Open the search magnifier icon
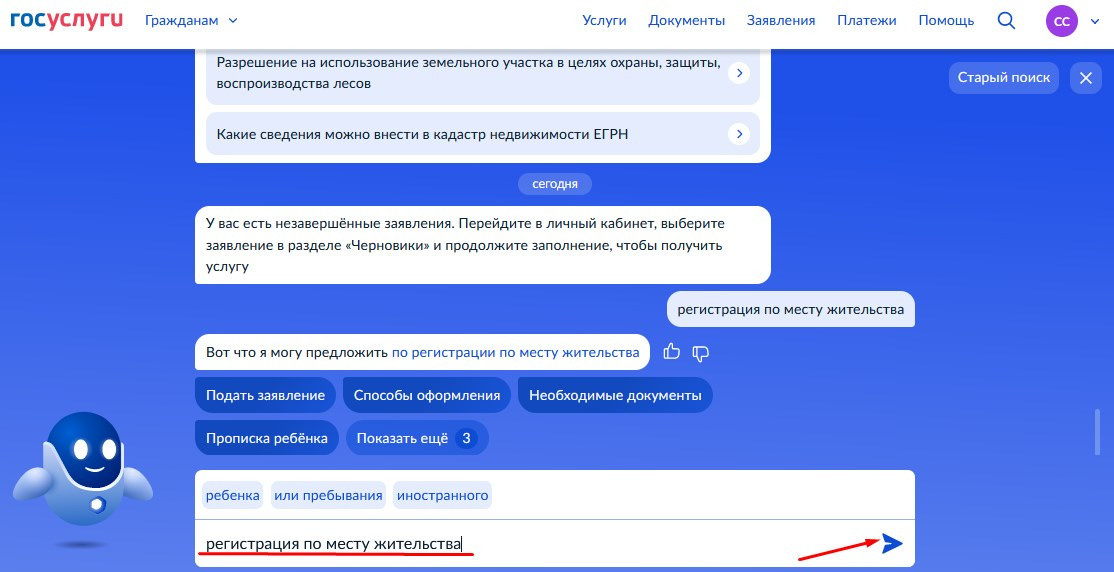1114x572 pixels. (1006, 21)
